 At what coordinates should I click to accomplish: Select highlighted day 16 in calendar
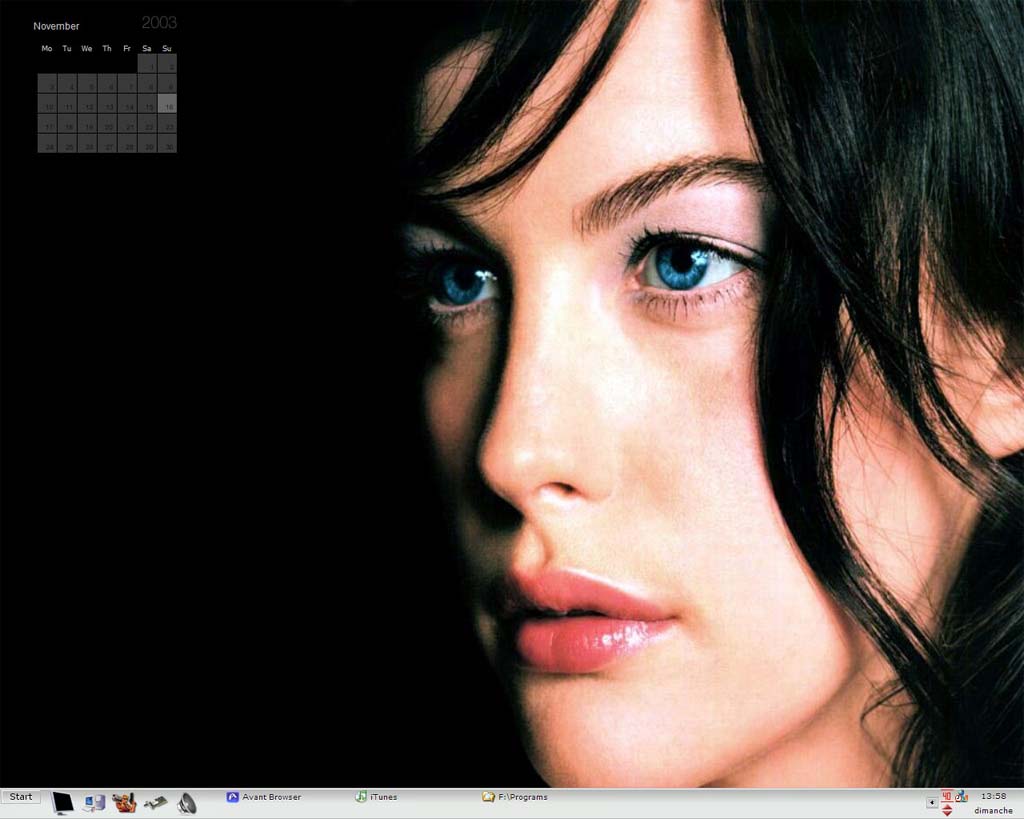(167, 103)
